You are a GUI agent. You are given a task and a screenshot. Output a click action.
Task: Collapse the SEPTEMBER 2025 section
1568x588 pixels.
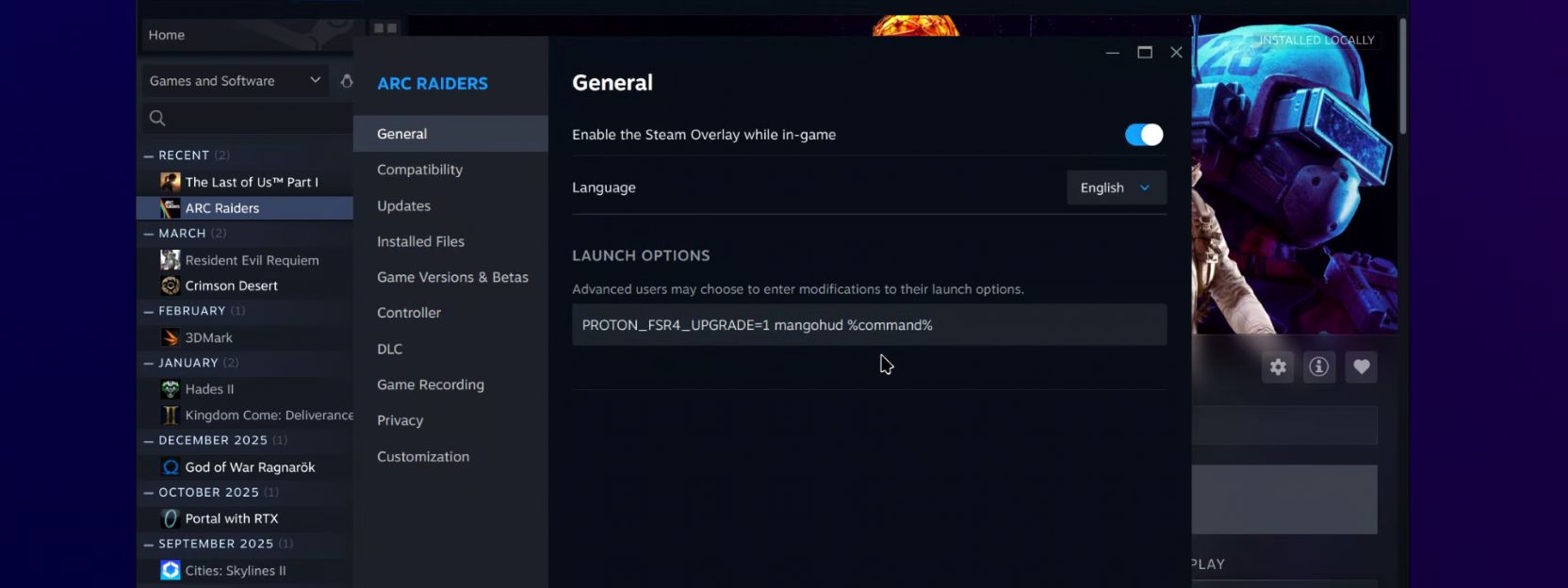pos(148,544)
